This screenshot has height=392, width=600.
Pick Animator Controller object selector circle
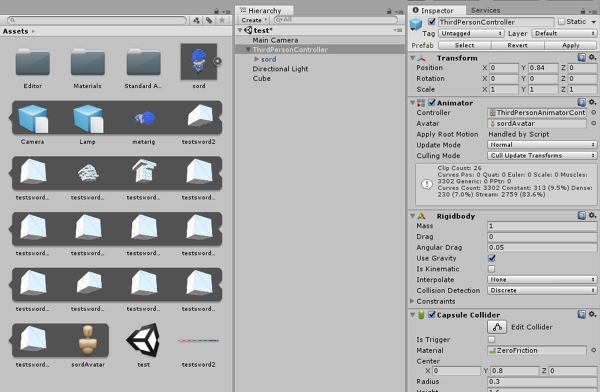pyautogui.click(x=593, y=113)
